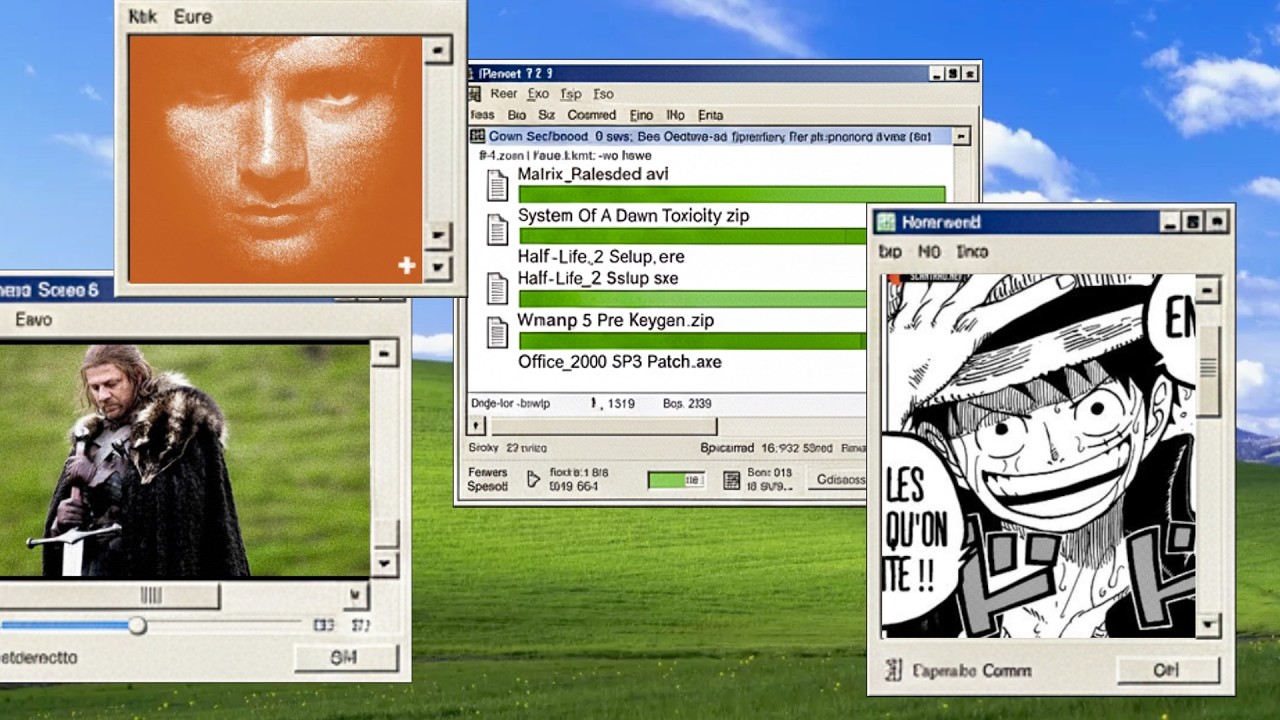Click the manga panel in the Homnrwentd window

(1038, 456)
